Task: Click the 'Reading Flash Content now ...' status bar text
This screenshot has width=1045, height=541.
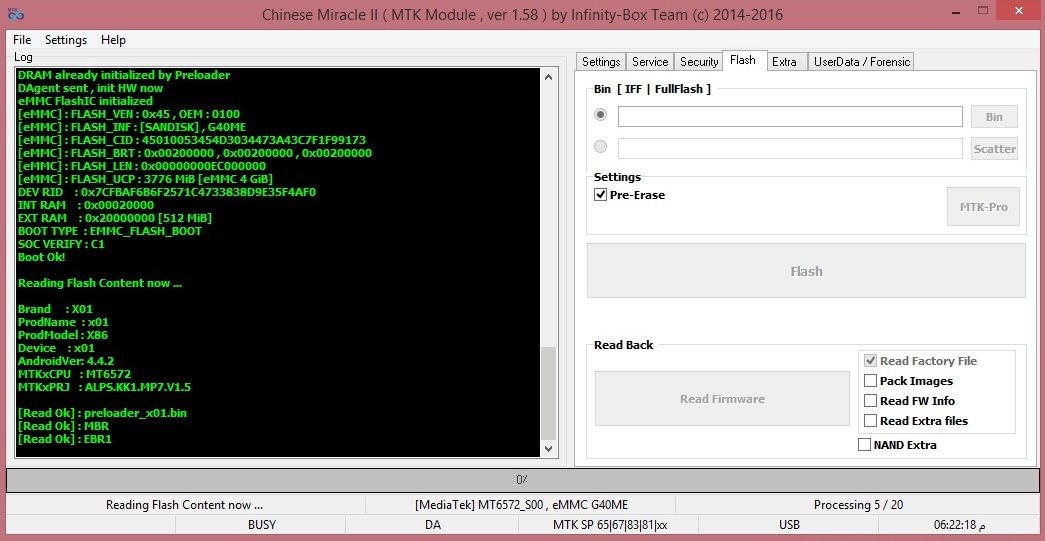Action: click(185, 505)
